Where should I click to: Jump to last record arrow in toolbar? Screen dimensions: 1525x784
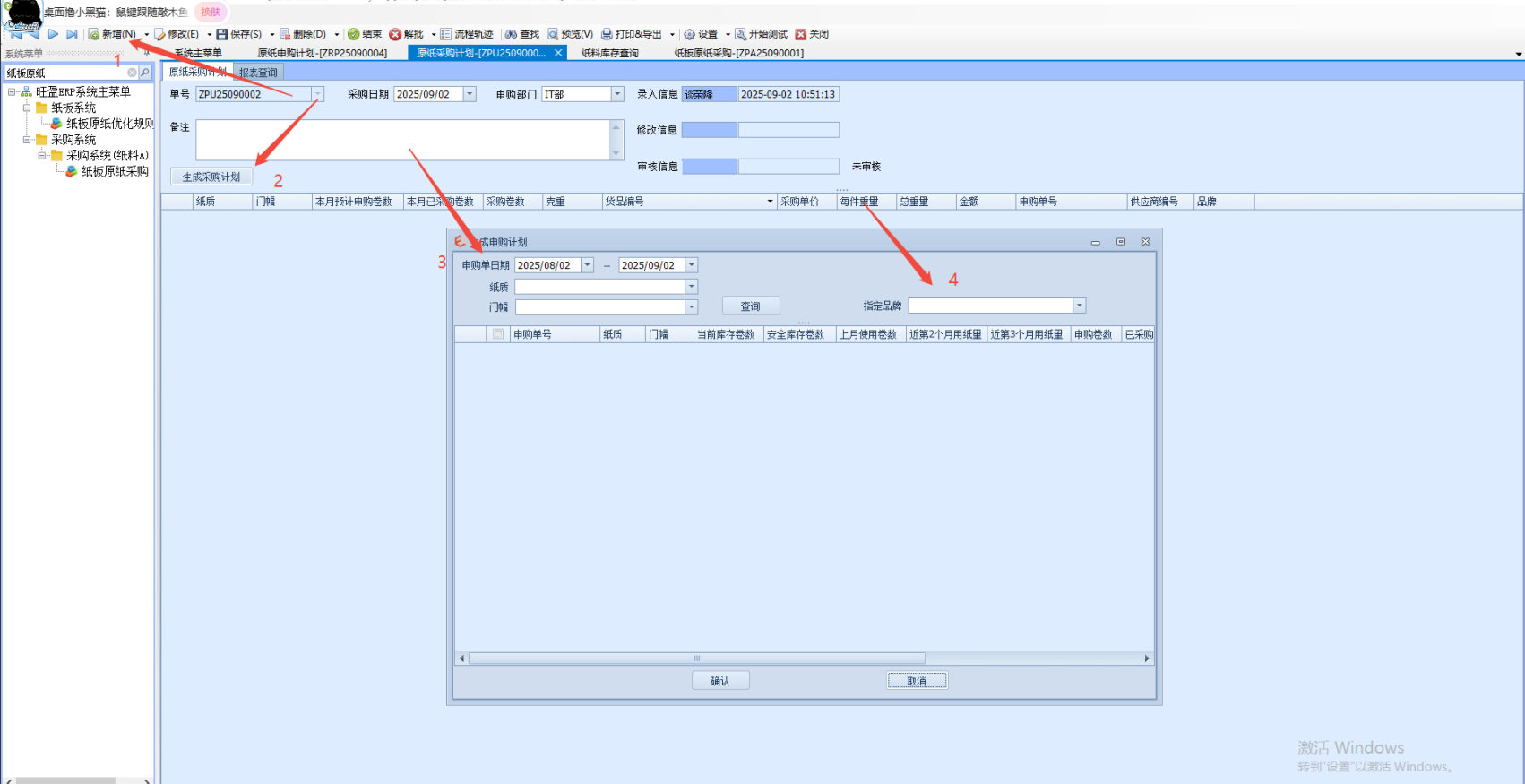coord(72,34)
